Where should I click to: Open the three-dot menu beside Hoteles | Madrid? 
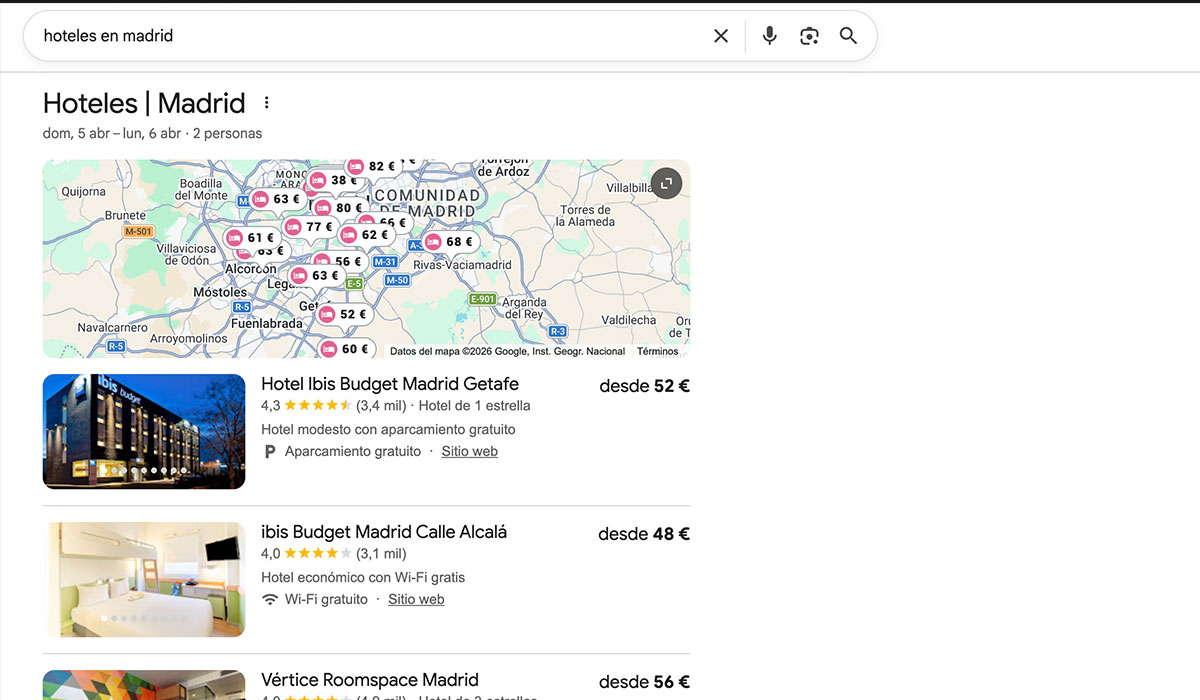pyautogui.click(x=266, y=103)
